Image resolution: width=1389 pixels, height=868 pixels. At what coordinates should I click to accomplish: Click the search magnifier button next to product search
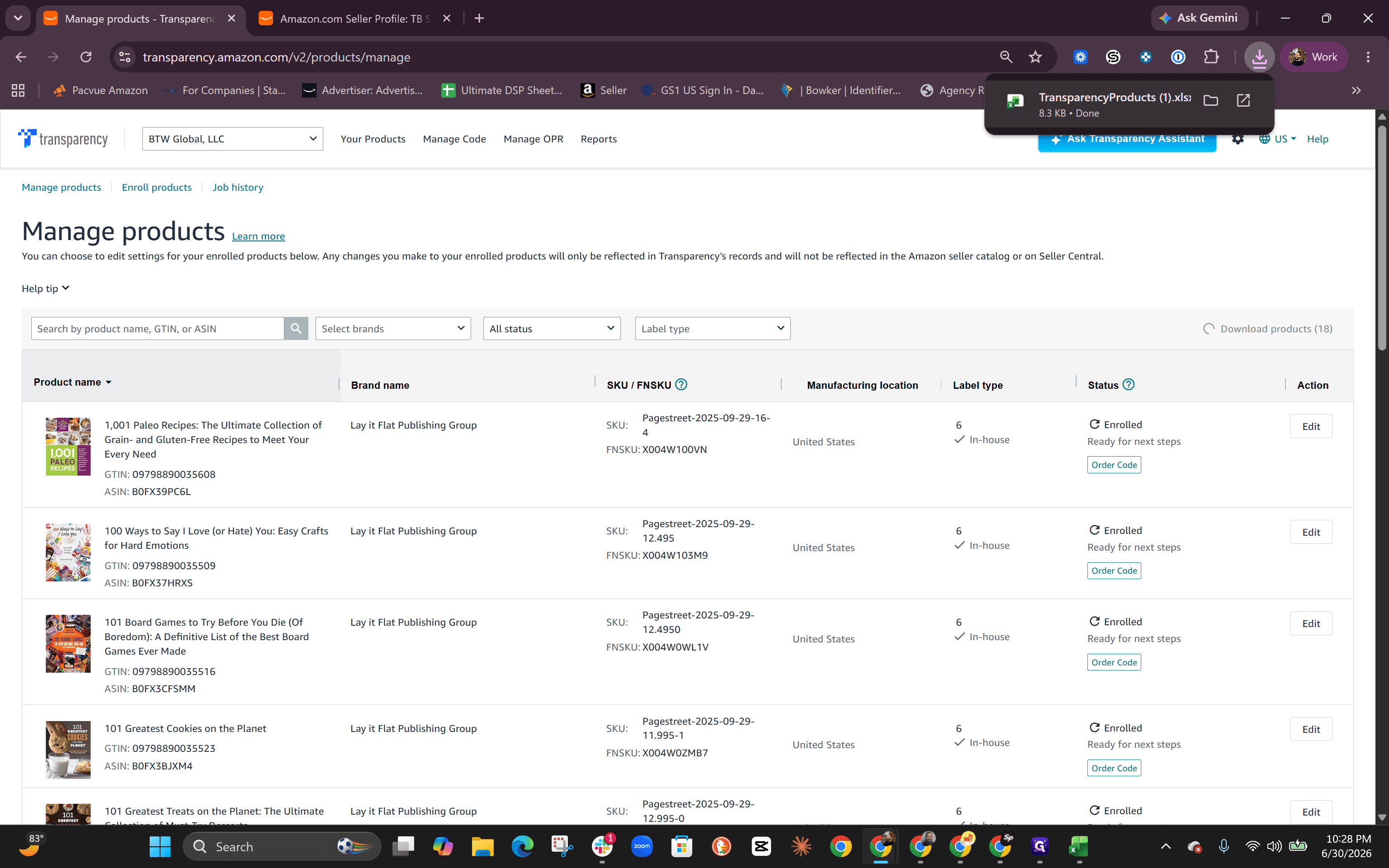coord(296,328)
